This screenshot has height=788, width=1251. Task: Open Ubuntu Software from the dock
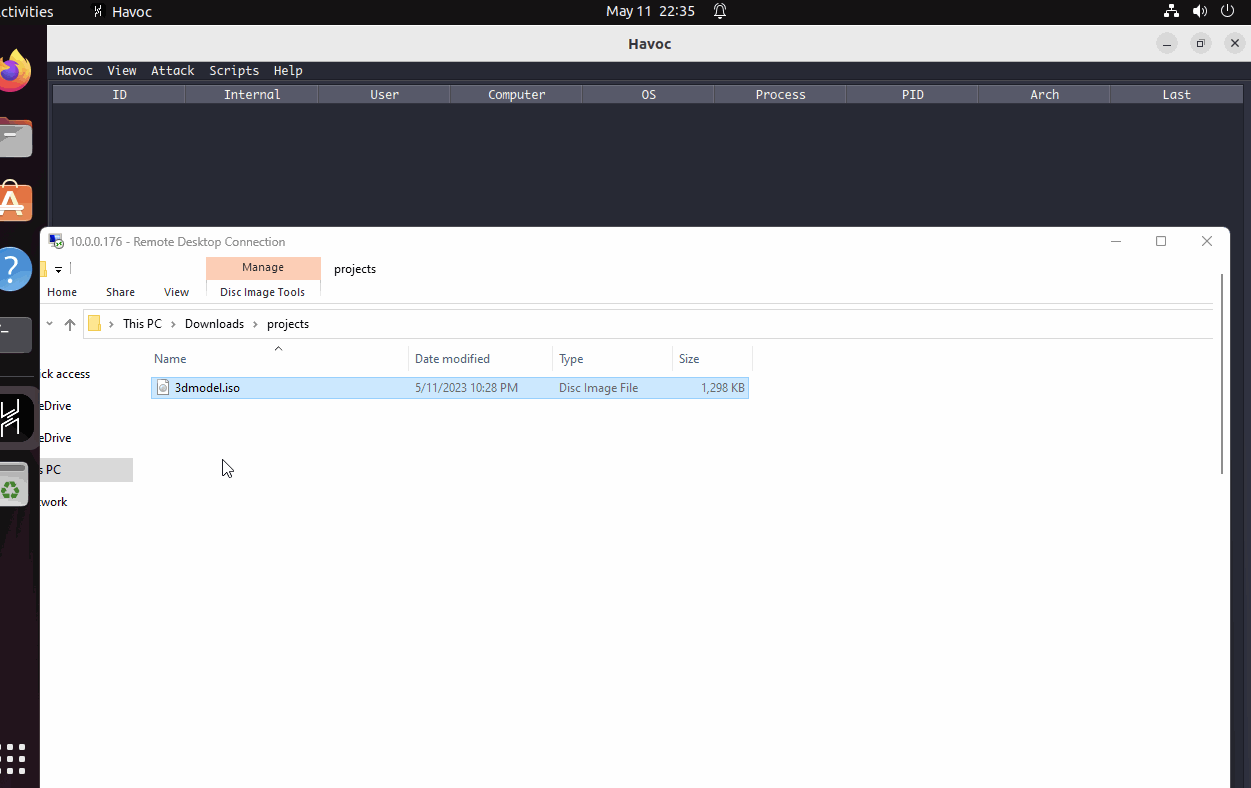(x=14, y=201)
